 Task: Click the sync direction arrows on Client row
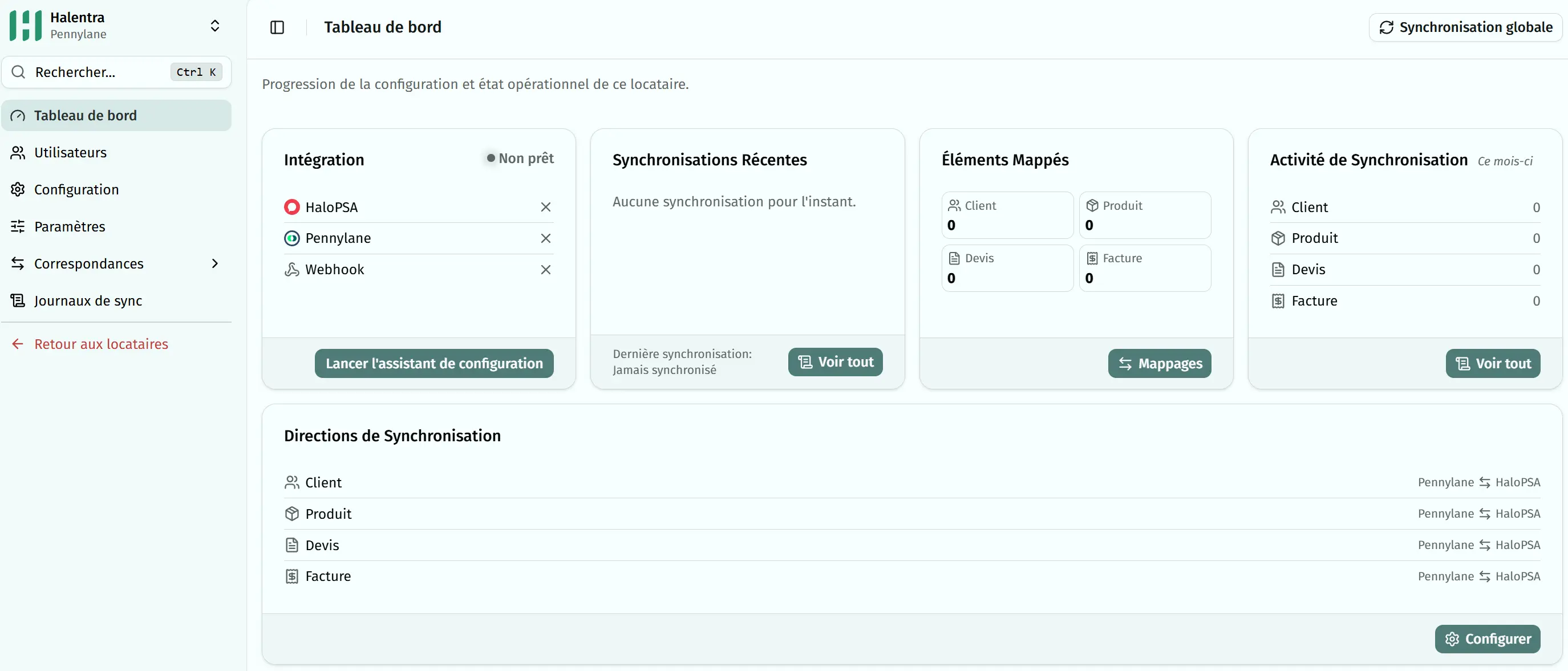tap(1485, 482)
